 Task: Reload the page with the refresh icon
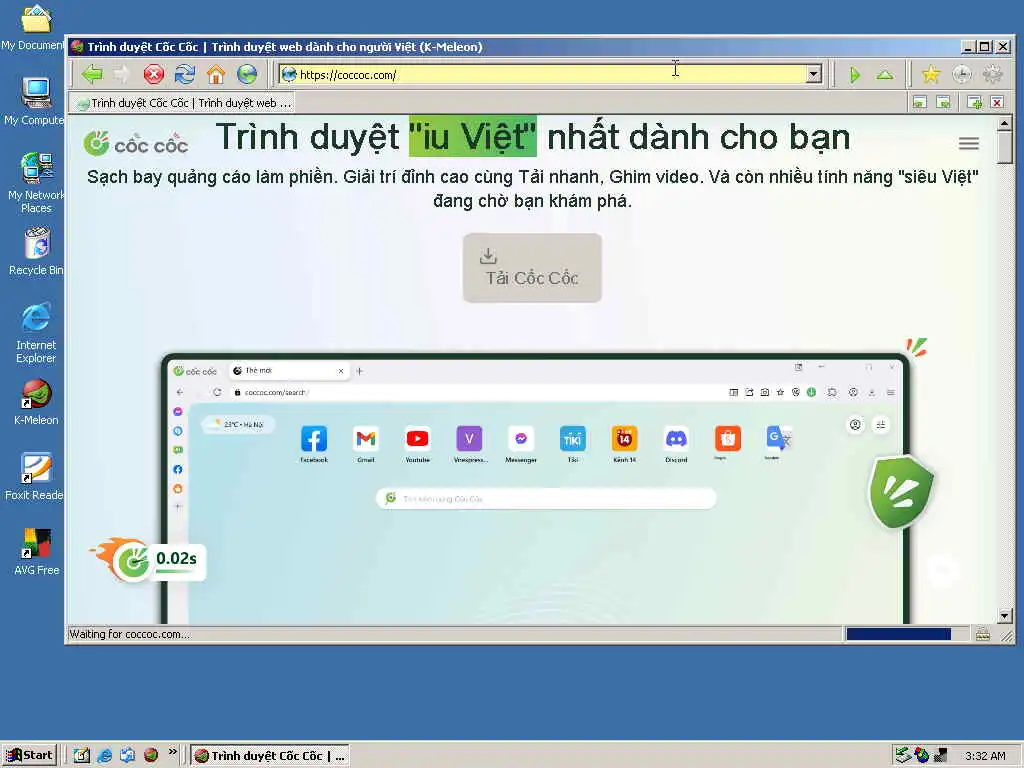[185, 74]
